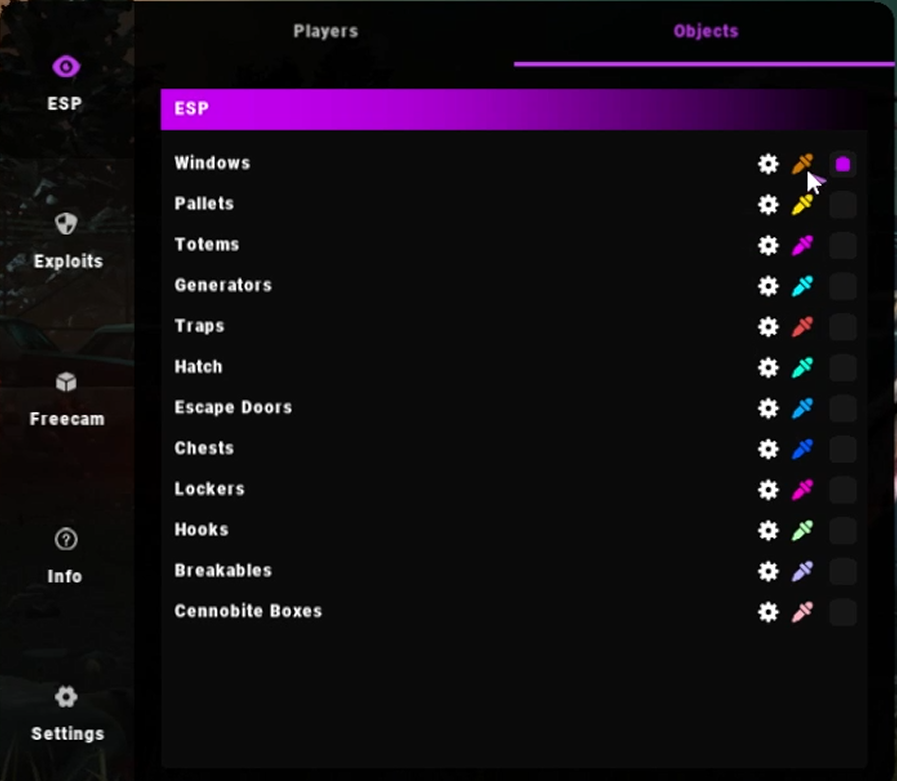Open the Settings section in sidebar
This screenshot has width=897, height=781.
67,713
